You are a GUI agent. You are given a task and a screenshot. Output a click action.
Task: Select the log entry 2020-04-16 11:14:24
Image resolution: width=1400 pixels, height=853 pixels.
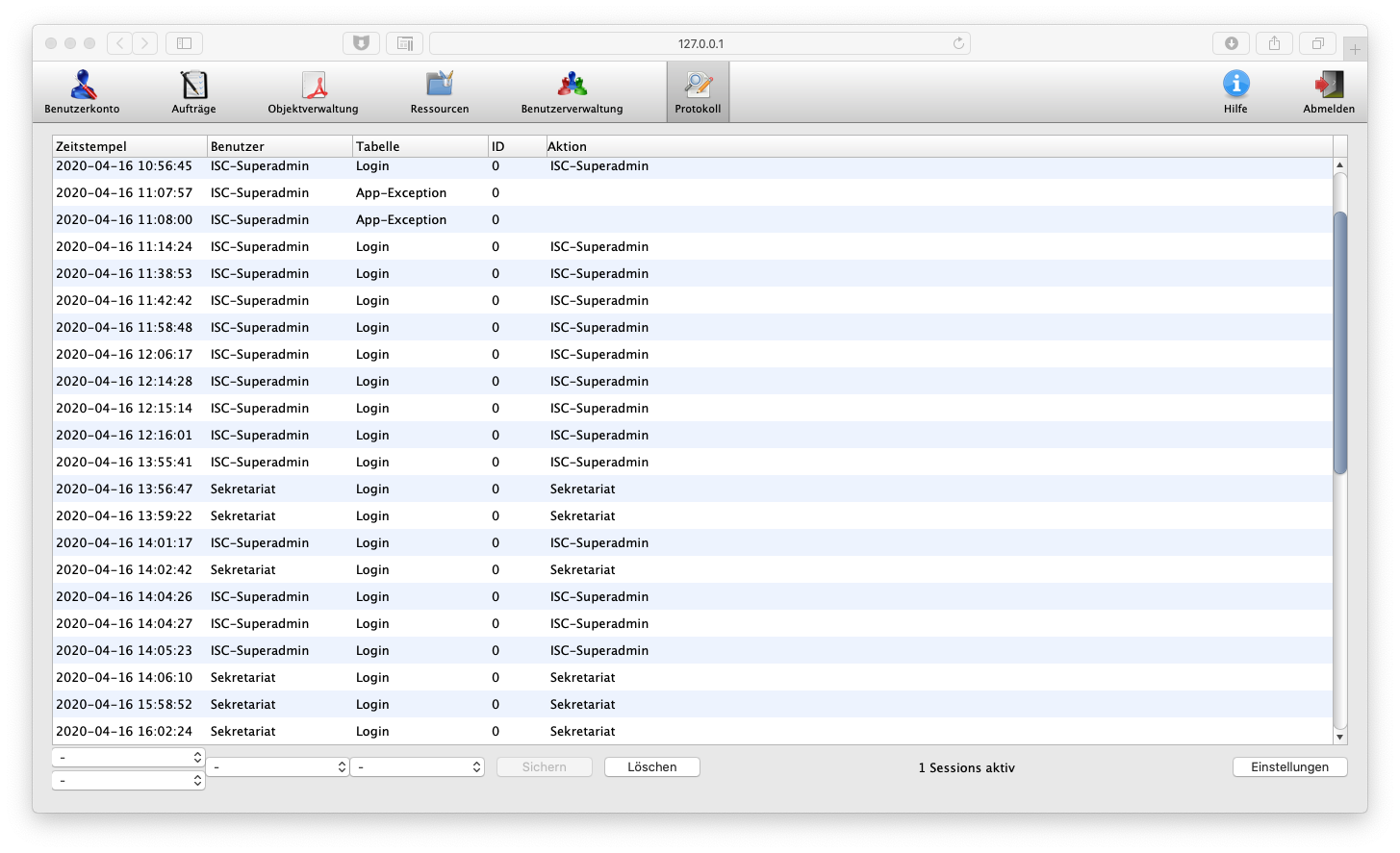click(x=693, y=246)
